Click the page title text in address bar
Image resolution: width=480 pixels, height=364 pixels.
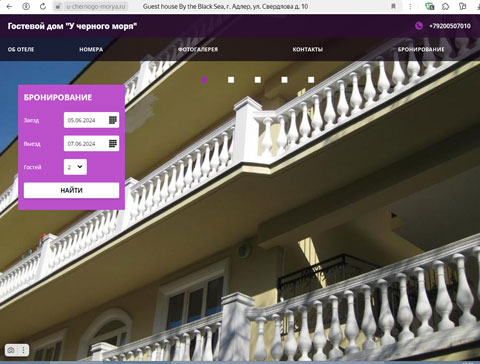225,6
